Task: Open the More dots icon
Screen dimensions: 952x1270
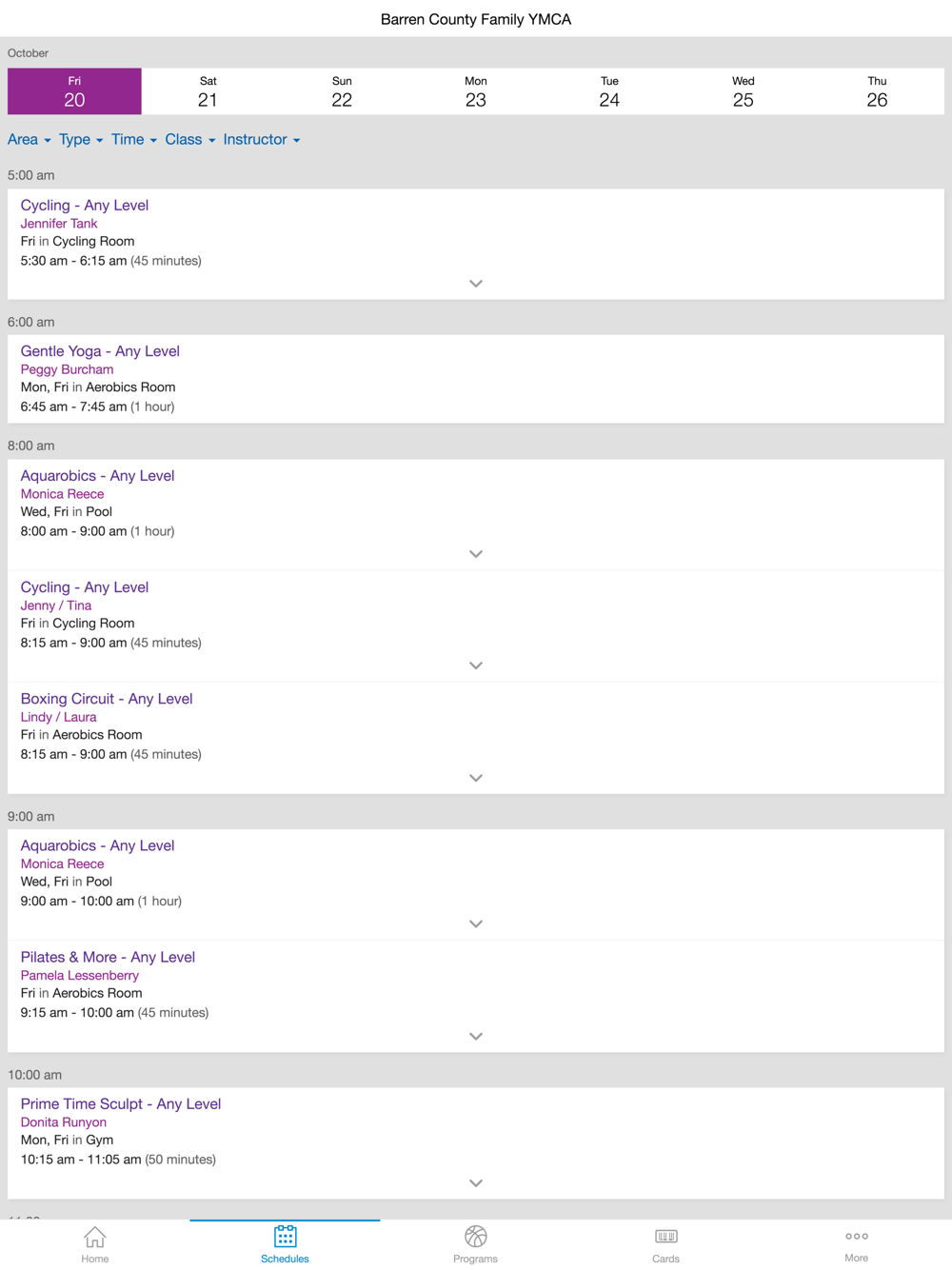Action: (856, 1236)
